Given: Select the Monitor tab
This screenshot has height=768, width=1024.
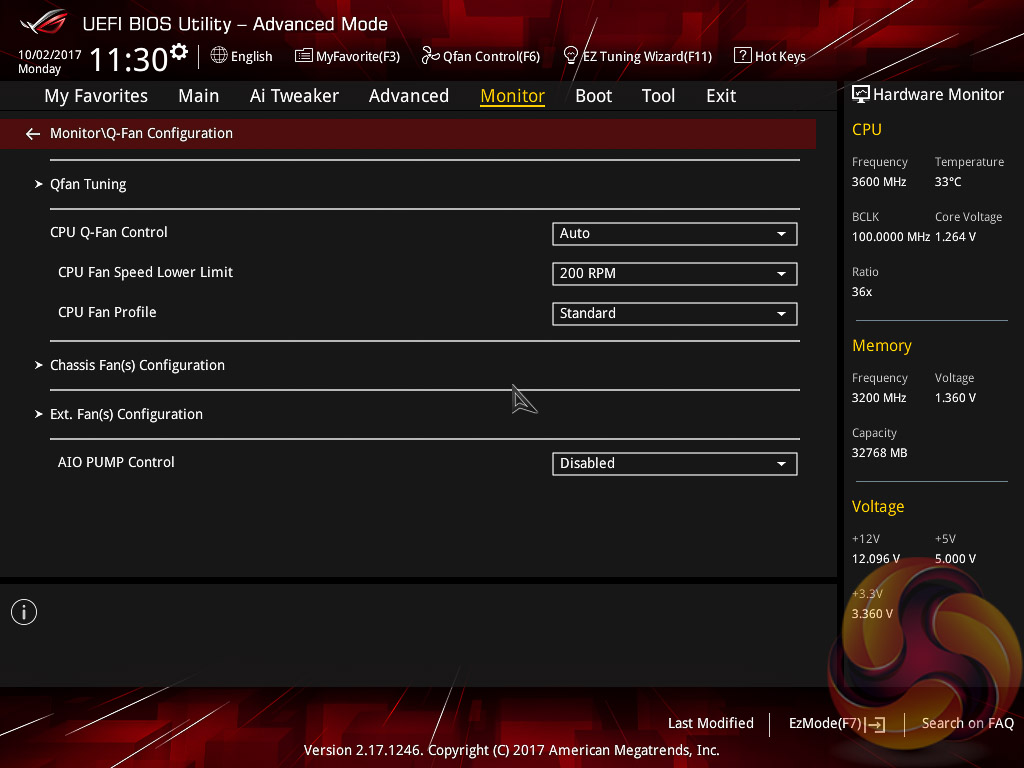Looking at the screenshot, I should coord(513,96).
